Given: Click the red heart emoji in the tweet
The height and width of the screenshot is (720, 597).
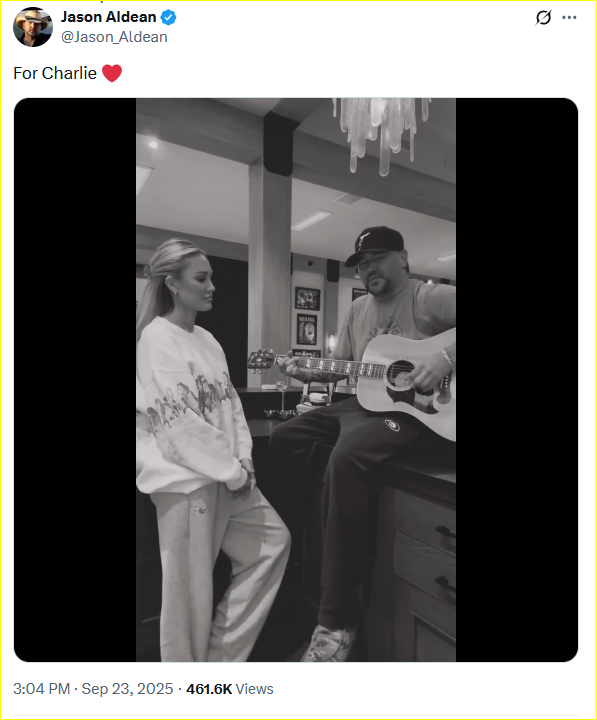Looking at the screenshot, I should 112,73.
